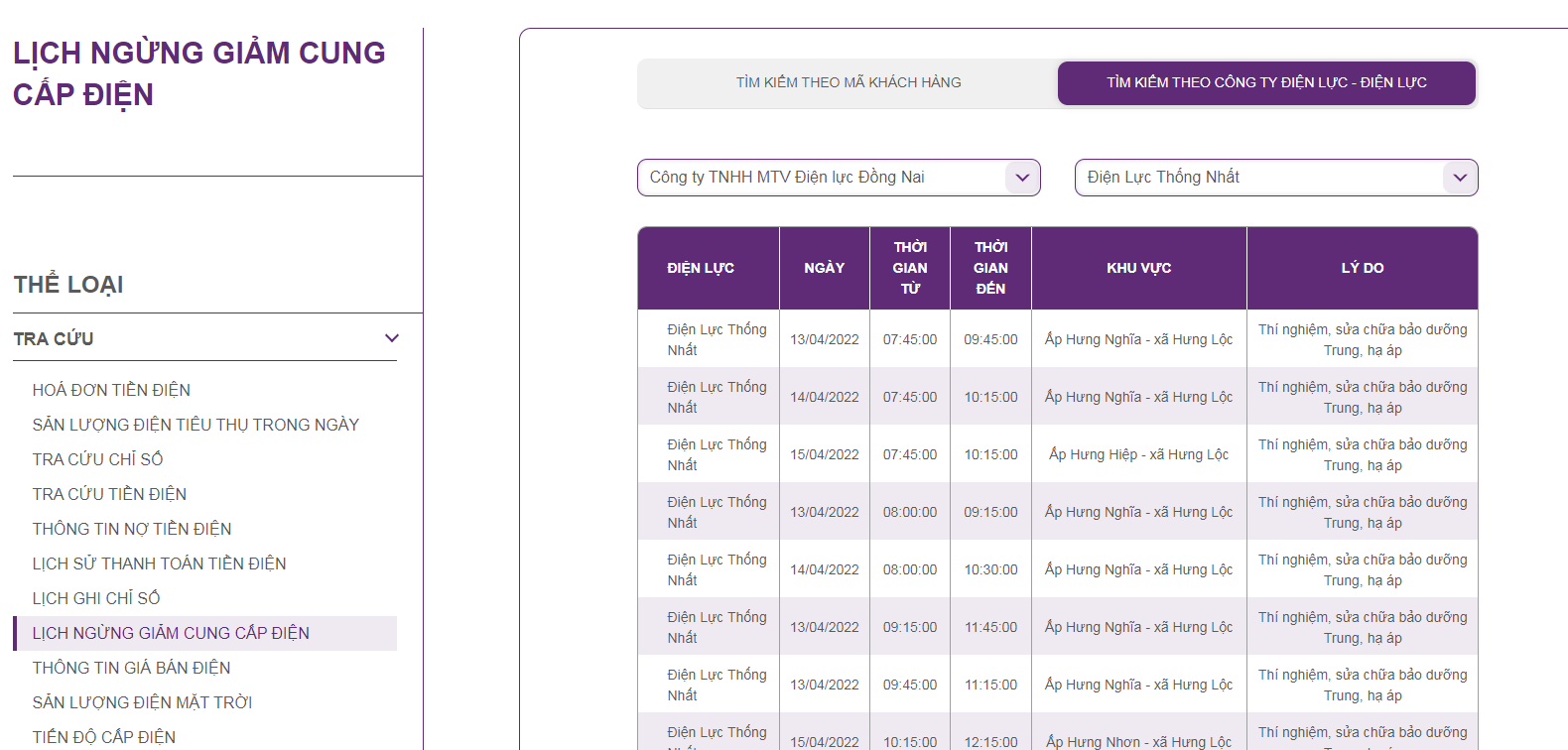The height and width of the screenshot is (750, 1568).
Task: Select the Lịch ghi chỉ số item
Action: tap(96, 598)
